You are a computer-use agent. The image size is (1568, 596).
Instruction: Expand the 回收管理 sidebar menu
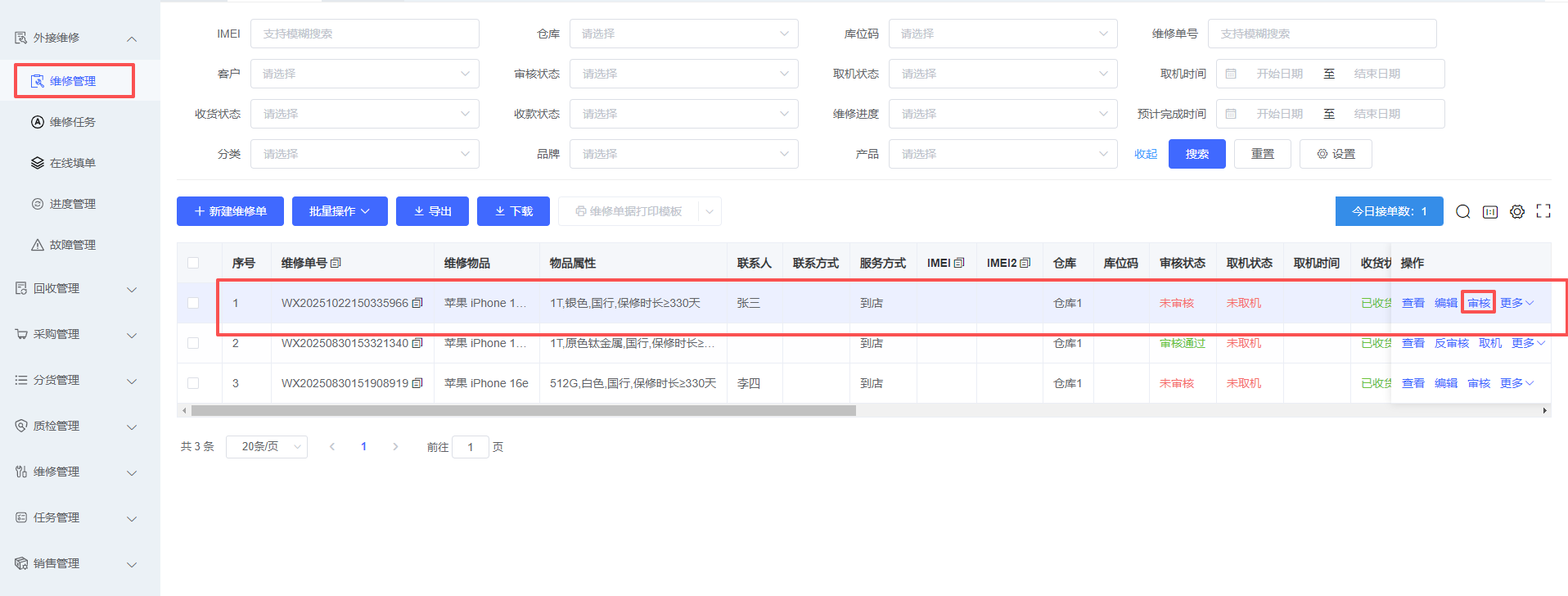74,288
